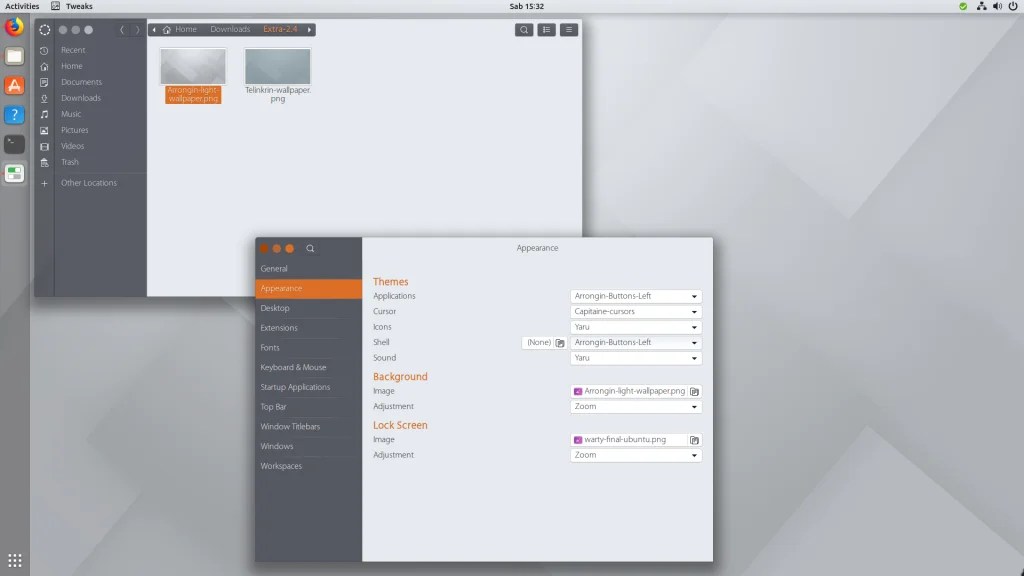Open the Sound theme dropdown
This screenshot has height=576, width=1024.
coord(636,358)
